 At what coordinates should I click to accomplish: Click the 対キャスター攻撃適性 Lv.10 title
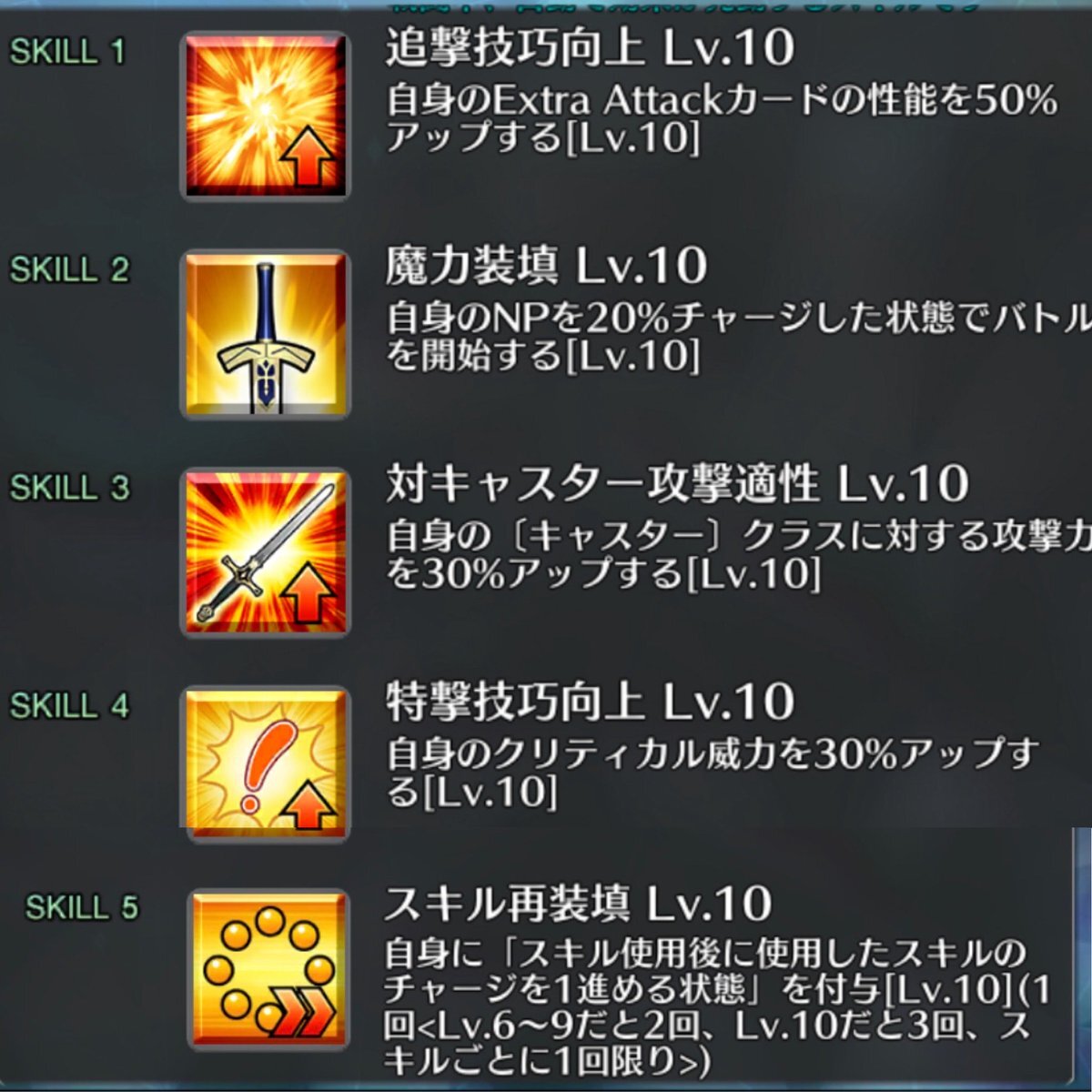(x=677, y=484)
